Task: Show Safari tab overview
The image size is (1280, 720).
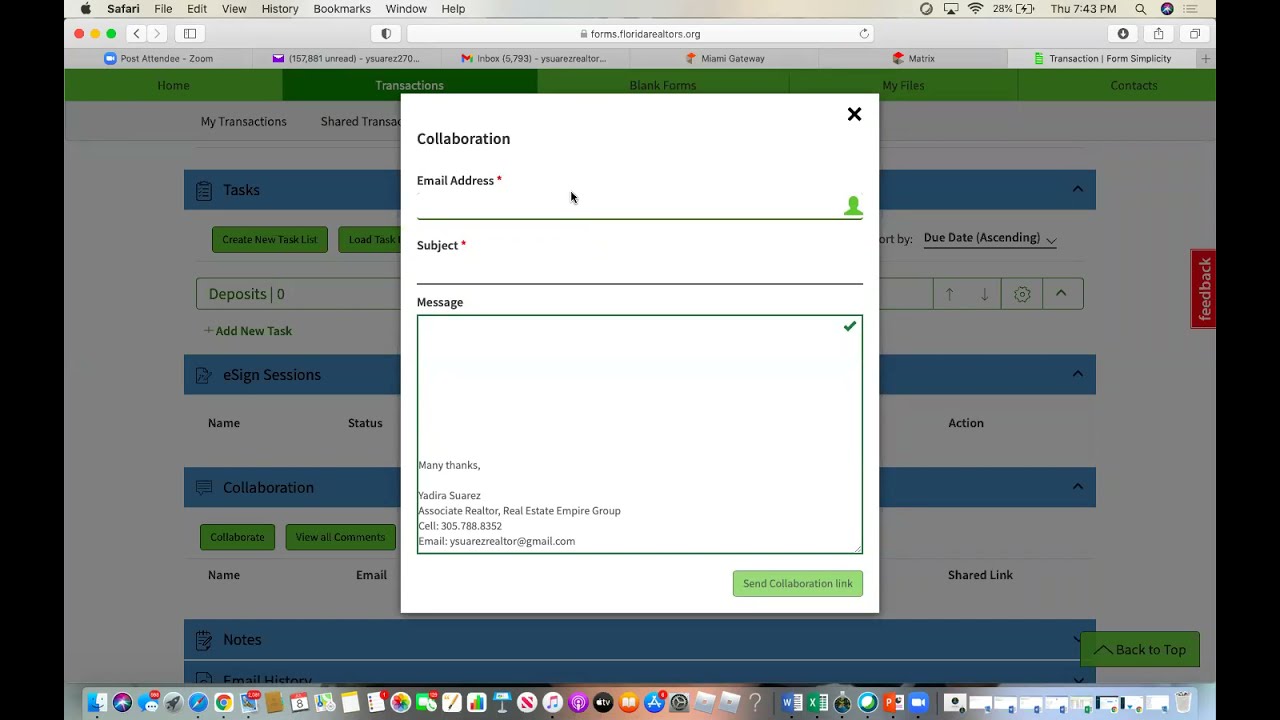Action: [1194, 34]
